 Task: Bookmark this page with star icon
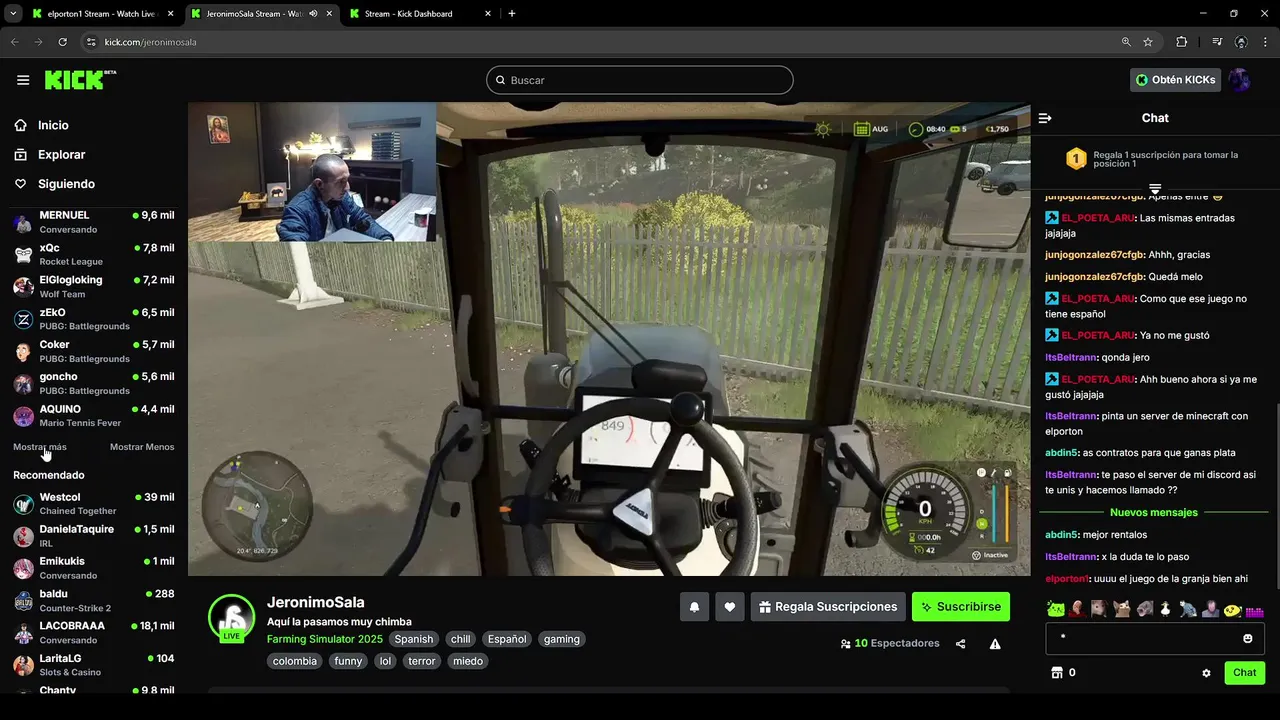click(1148, 42)
